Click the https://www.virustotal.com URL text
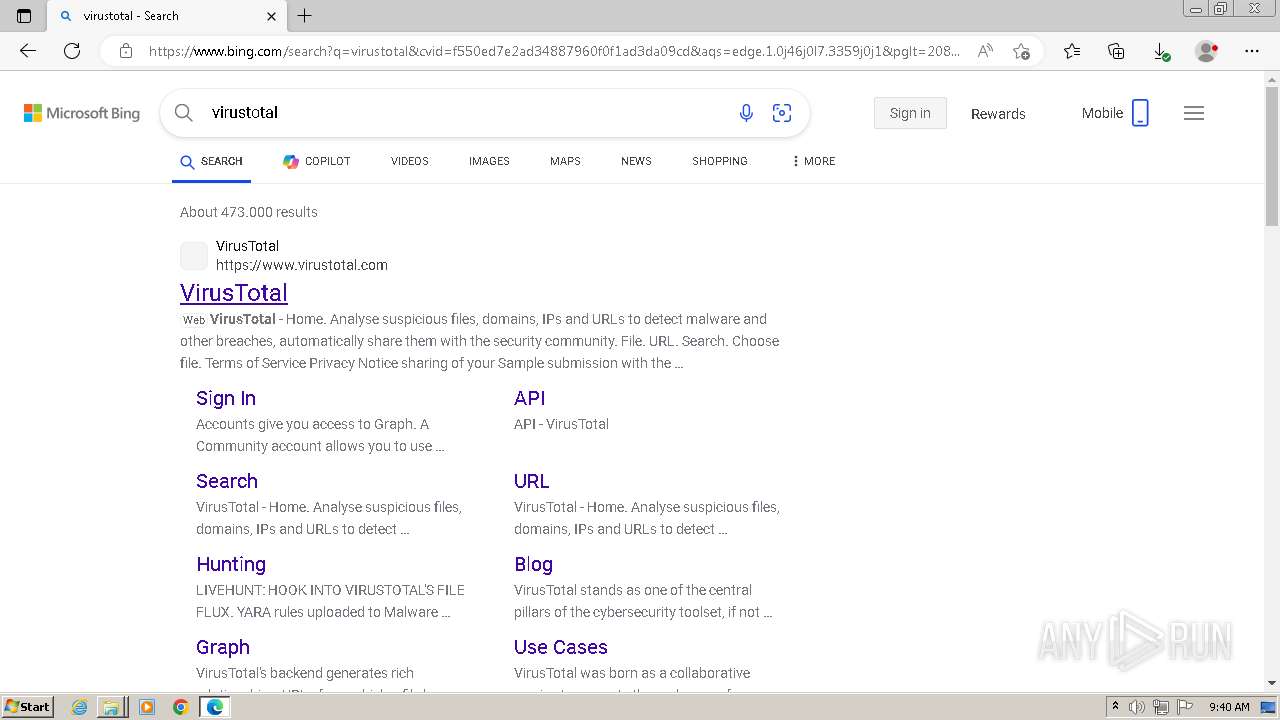This screenshot has height=720, width=1280. (x=302, y=265)
